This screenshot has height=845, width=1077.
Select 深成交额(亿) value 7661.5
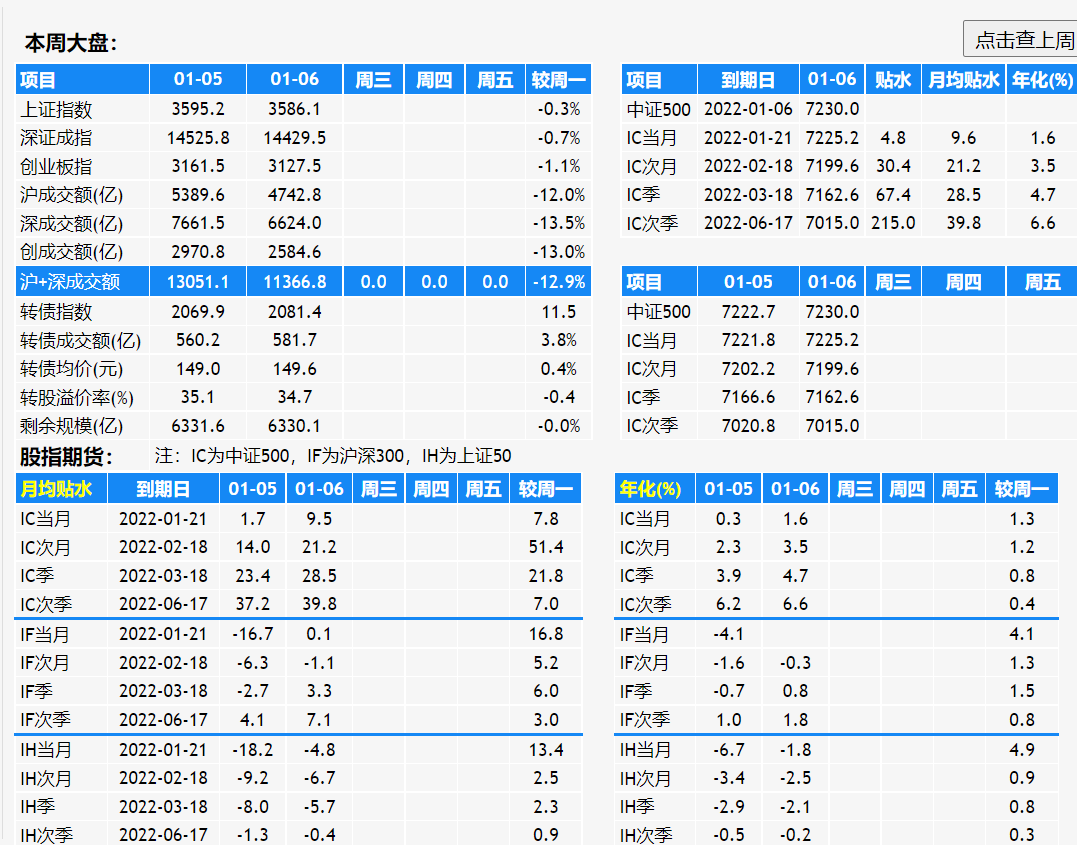point(198,223)
